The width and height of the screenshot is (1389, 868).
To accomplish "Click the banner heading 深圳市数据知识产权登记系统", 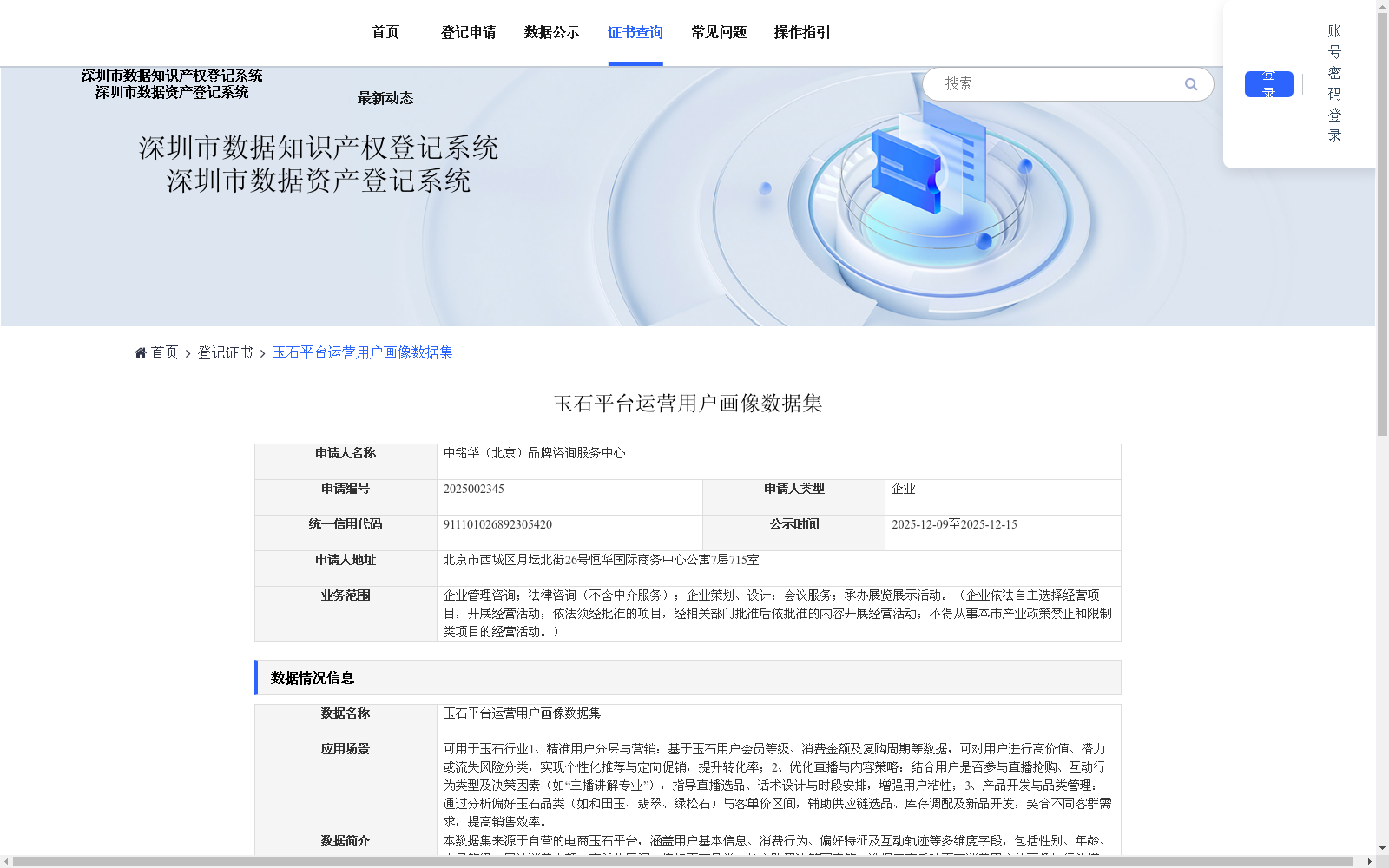I will pyautogui.click(x=319, y=148).
